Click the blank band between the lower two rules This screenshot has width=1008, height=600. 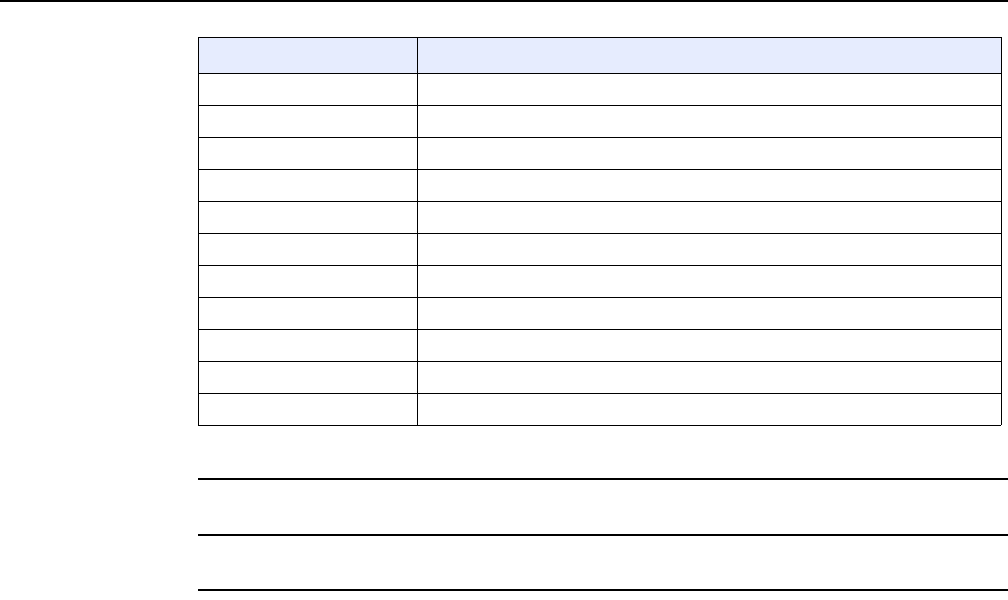[x=602, y=562]
